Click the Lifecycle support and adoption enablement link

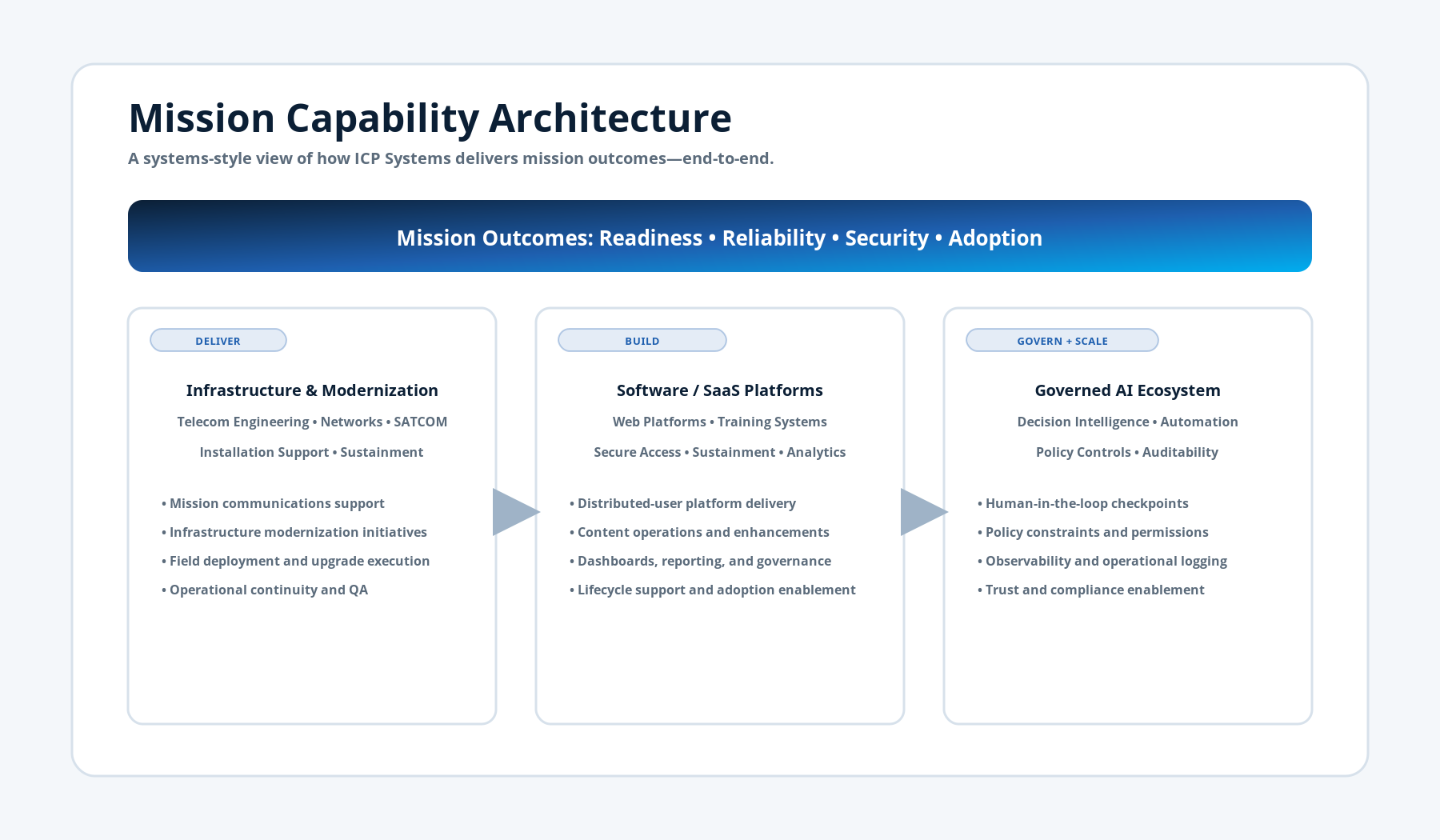[x=717, y=590]
